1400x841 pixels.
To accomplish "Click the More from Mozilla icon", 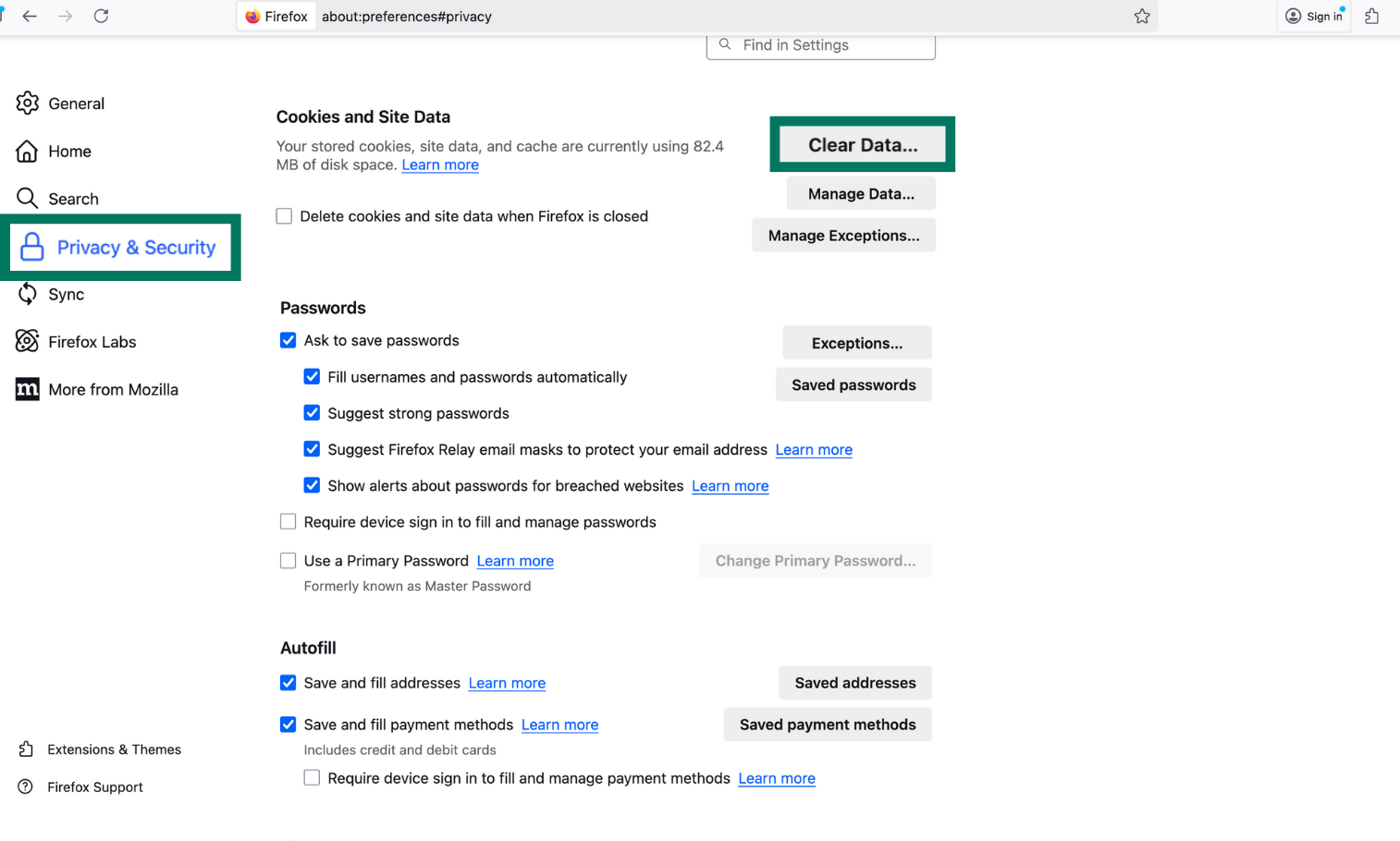I will click(x=28, y=389).
